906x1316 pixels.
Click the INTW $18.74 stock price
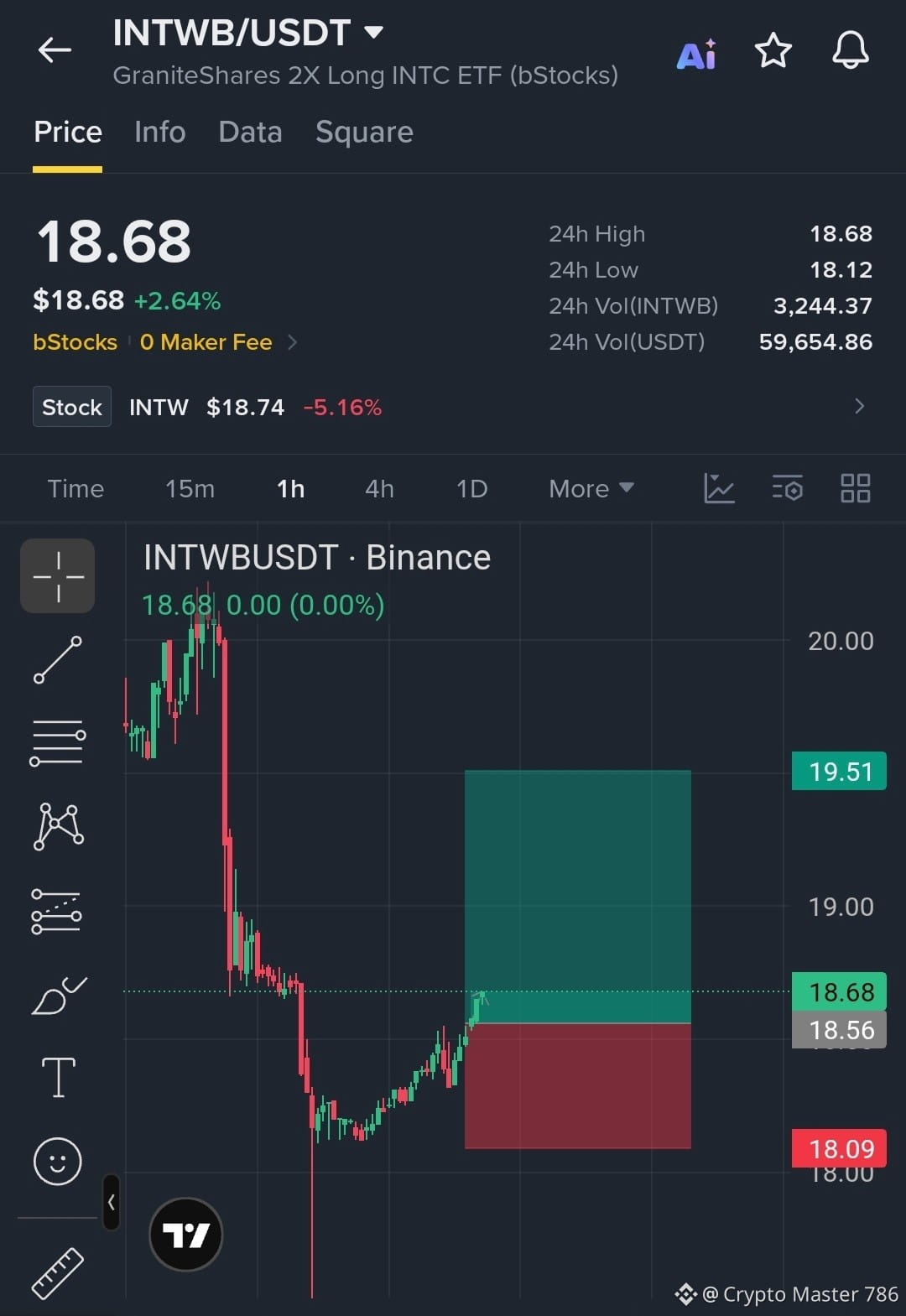(207, 408)
